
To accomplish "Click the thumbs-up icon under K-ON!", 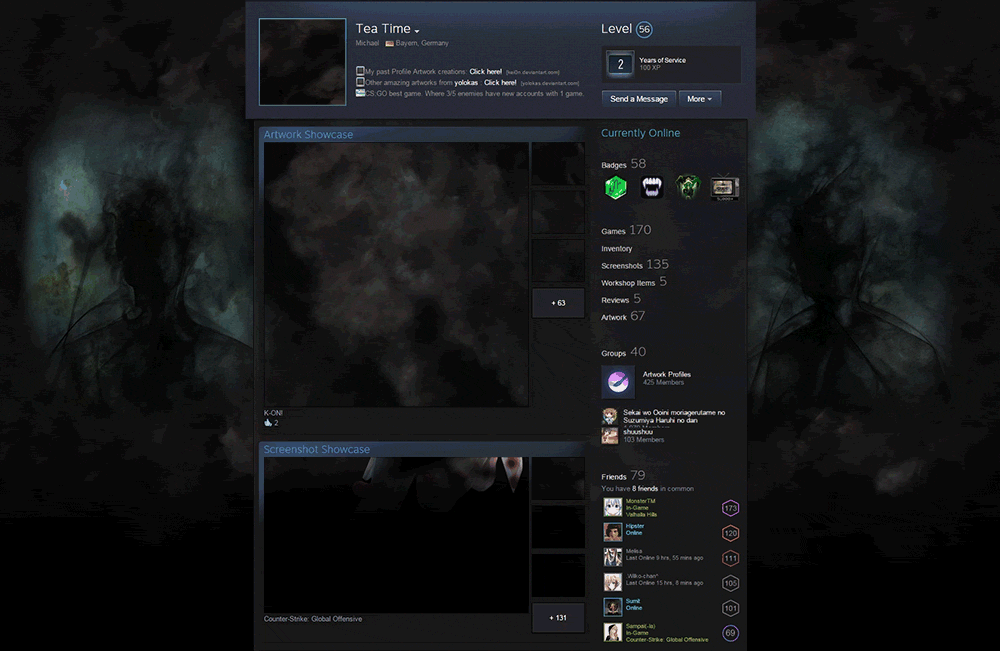I will (x=268, y=423).
